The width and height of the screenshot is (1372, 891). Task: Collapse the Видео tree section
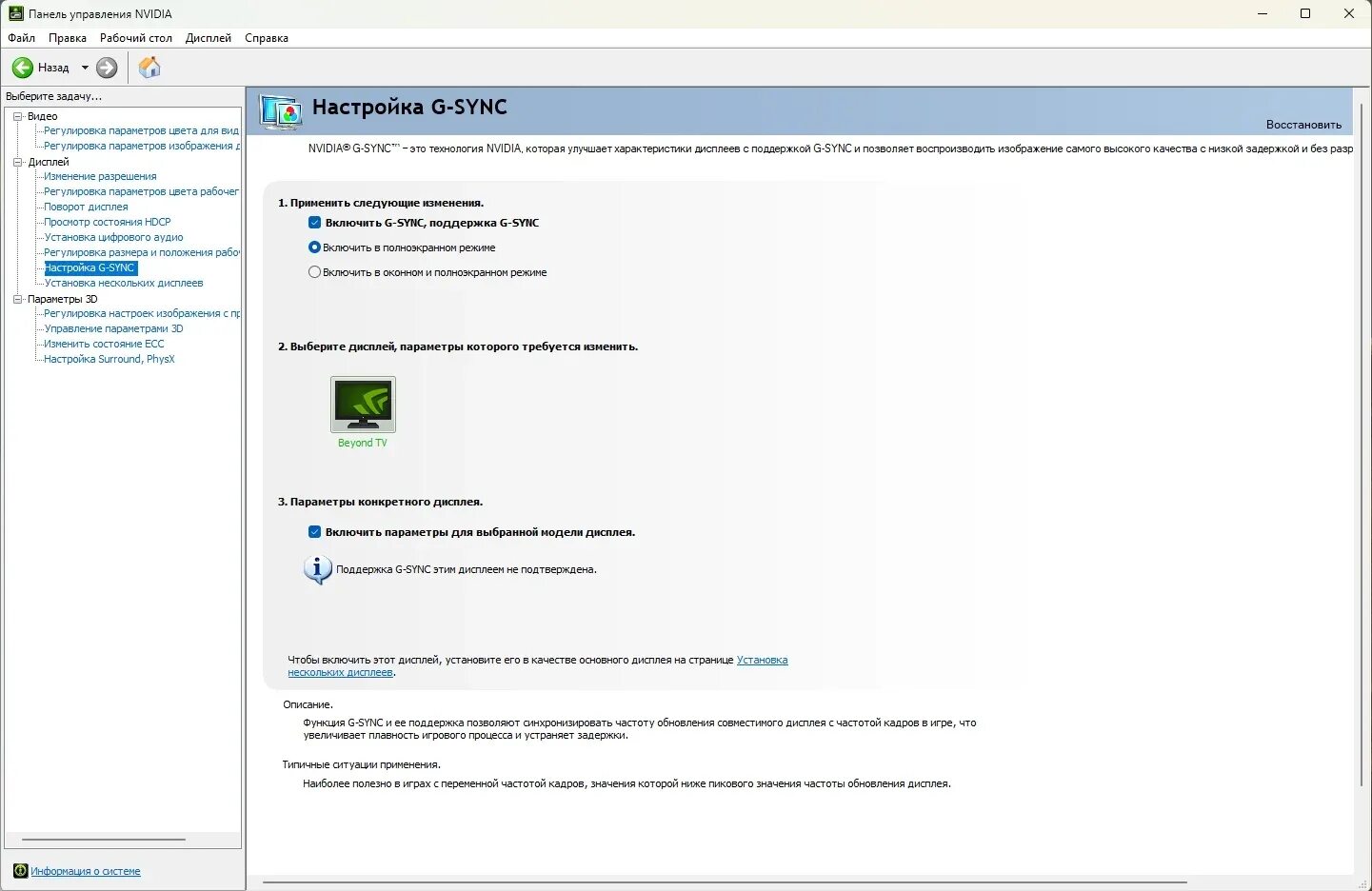17,116
